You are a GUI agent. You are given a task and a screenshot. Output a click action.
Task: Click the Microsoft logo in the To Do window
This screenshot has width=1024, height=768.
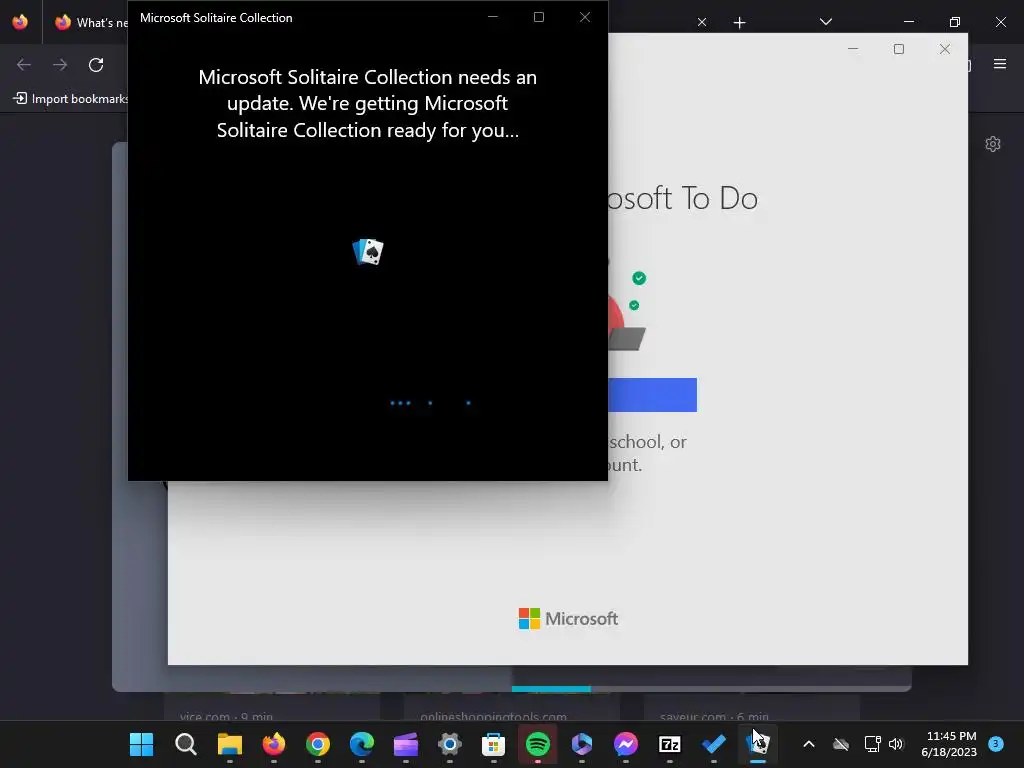568,618
